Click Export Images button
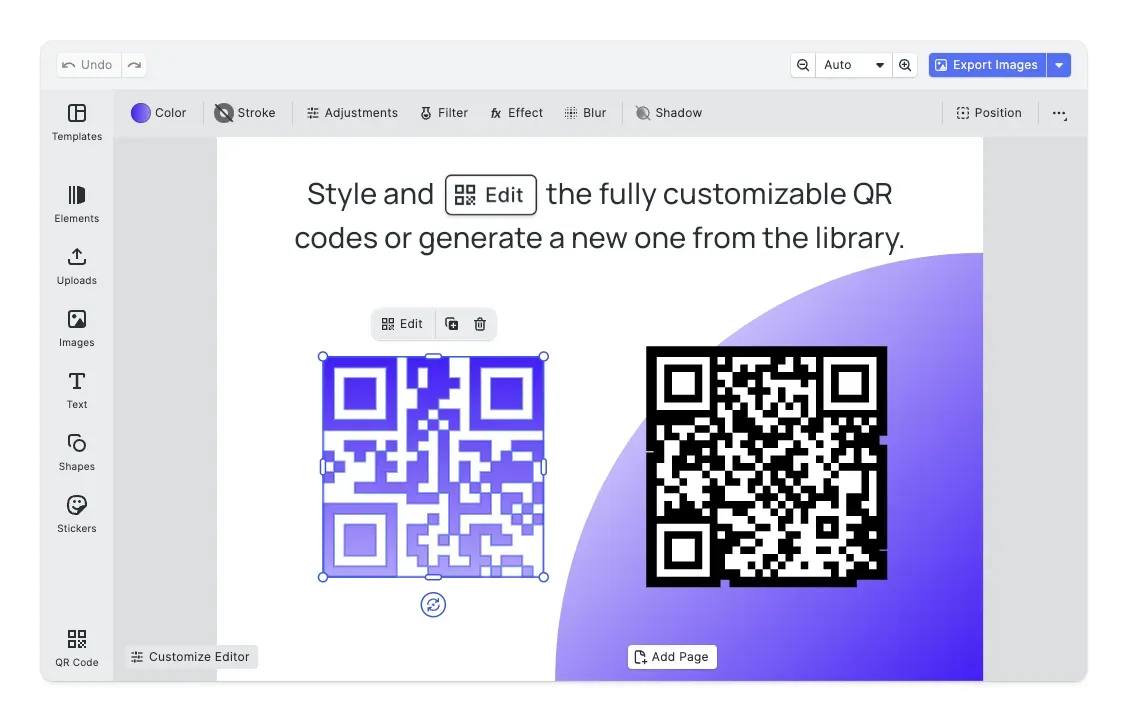The height and width of the screenshot is (722, 1128). 987,65
